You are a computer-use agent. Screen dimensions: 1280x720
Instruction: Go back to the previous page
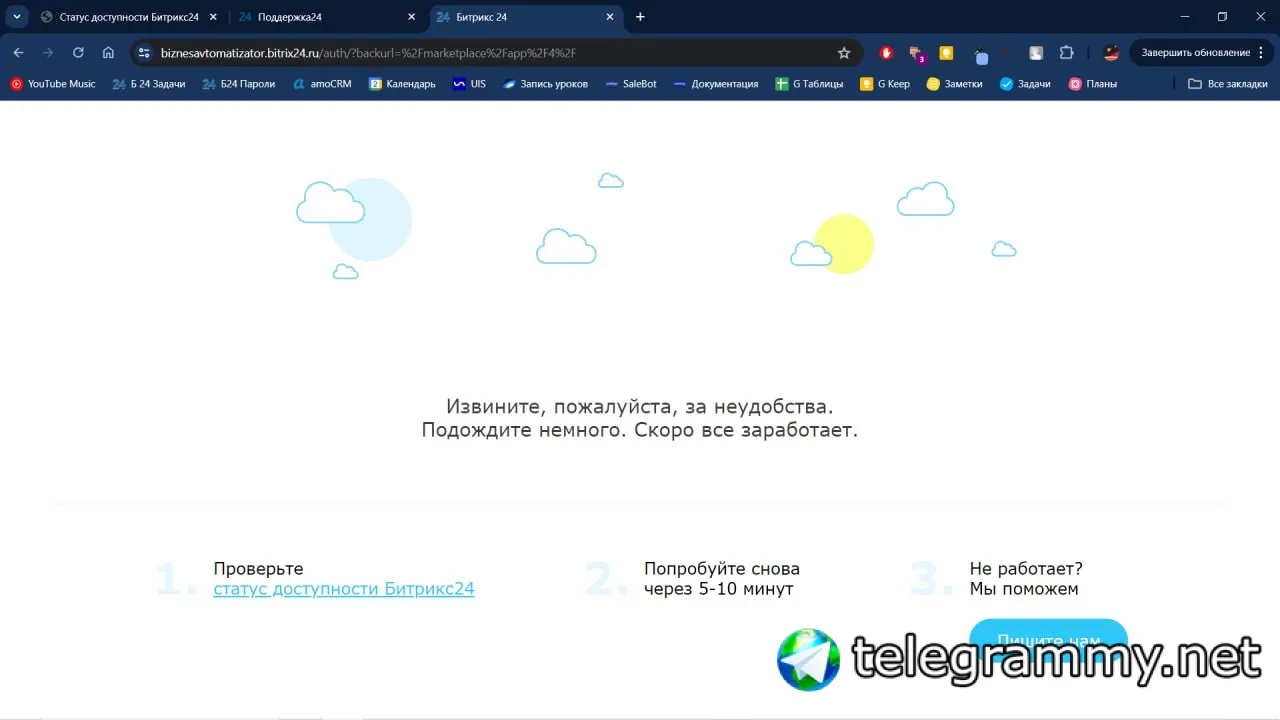coord(18,53)
